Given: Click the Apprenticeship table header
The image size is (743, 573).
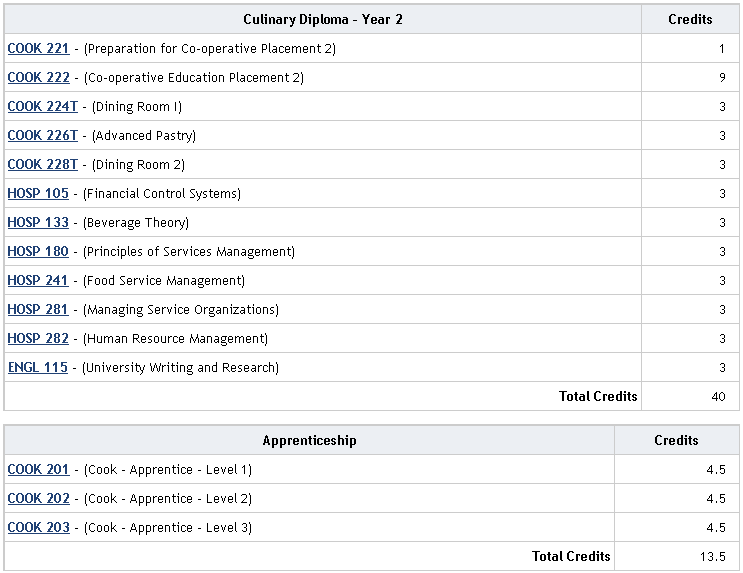Looking at the screenshot, I should click(x=309, y=440).
